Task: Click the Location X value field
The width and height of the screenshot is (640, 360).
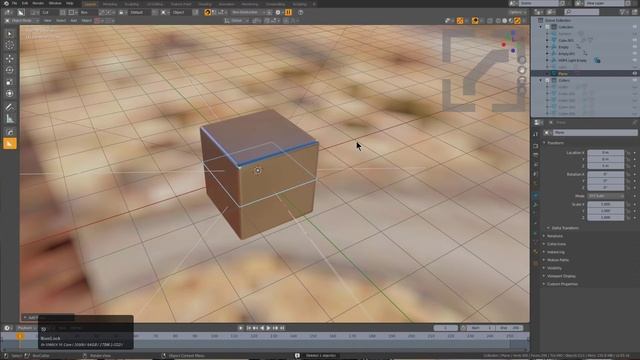Action: click(605, 153)
